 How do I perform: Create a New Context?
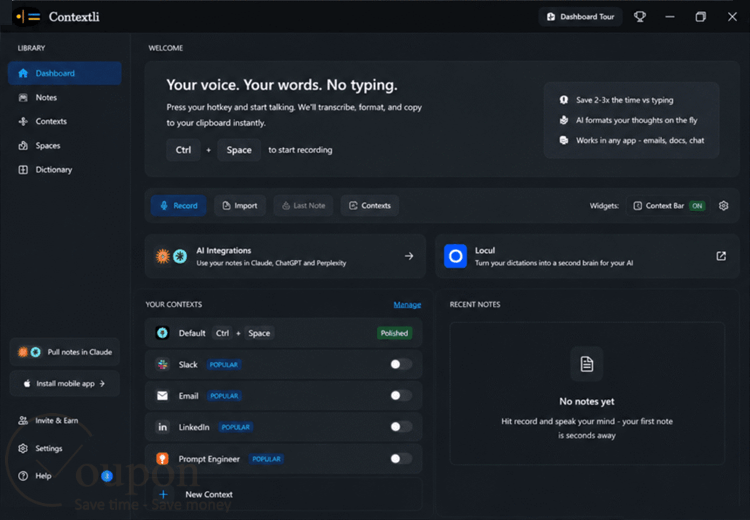(284, 495)
